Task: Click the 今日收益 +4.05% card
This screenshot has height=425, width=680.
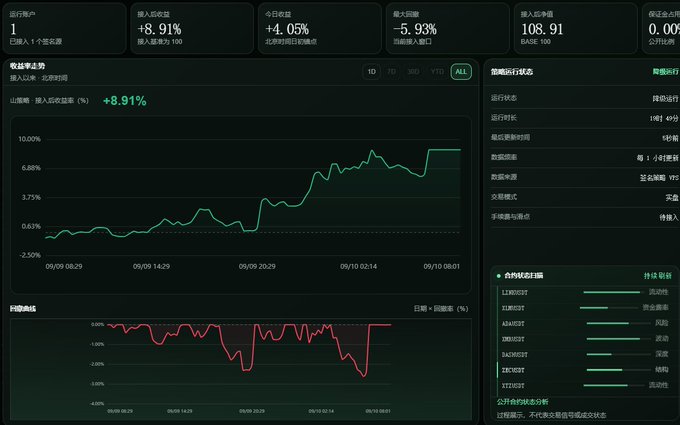Action: pyautogui.click(x=320, y=28)
